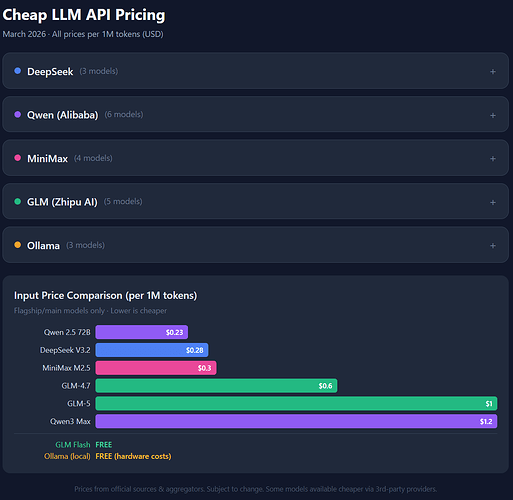
Task: Open the Ollama provider heading
Action: (43, 246)
